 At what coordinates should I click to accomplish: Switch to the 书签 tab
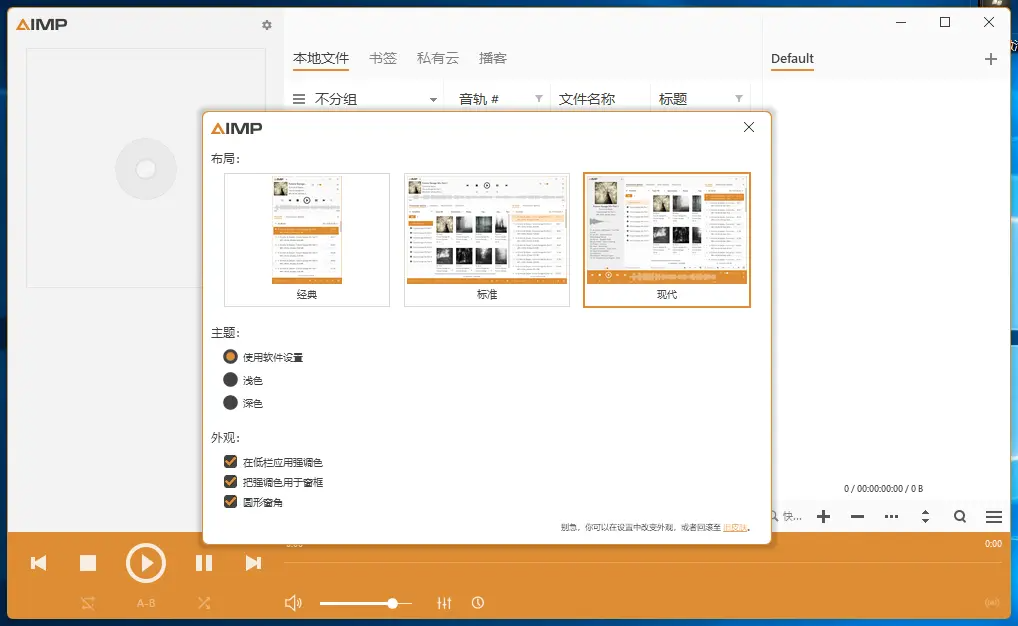[382, 58]
